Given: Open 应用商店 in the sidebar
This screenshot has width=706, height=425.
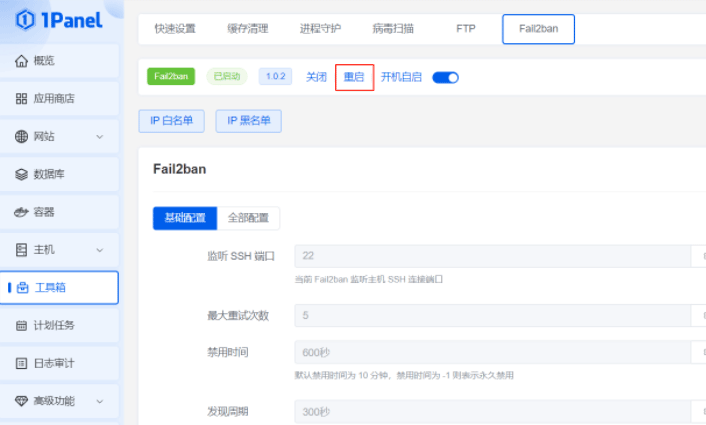Looking at the screenshot, I should [x=59, y=99].
